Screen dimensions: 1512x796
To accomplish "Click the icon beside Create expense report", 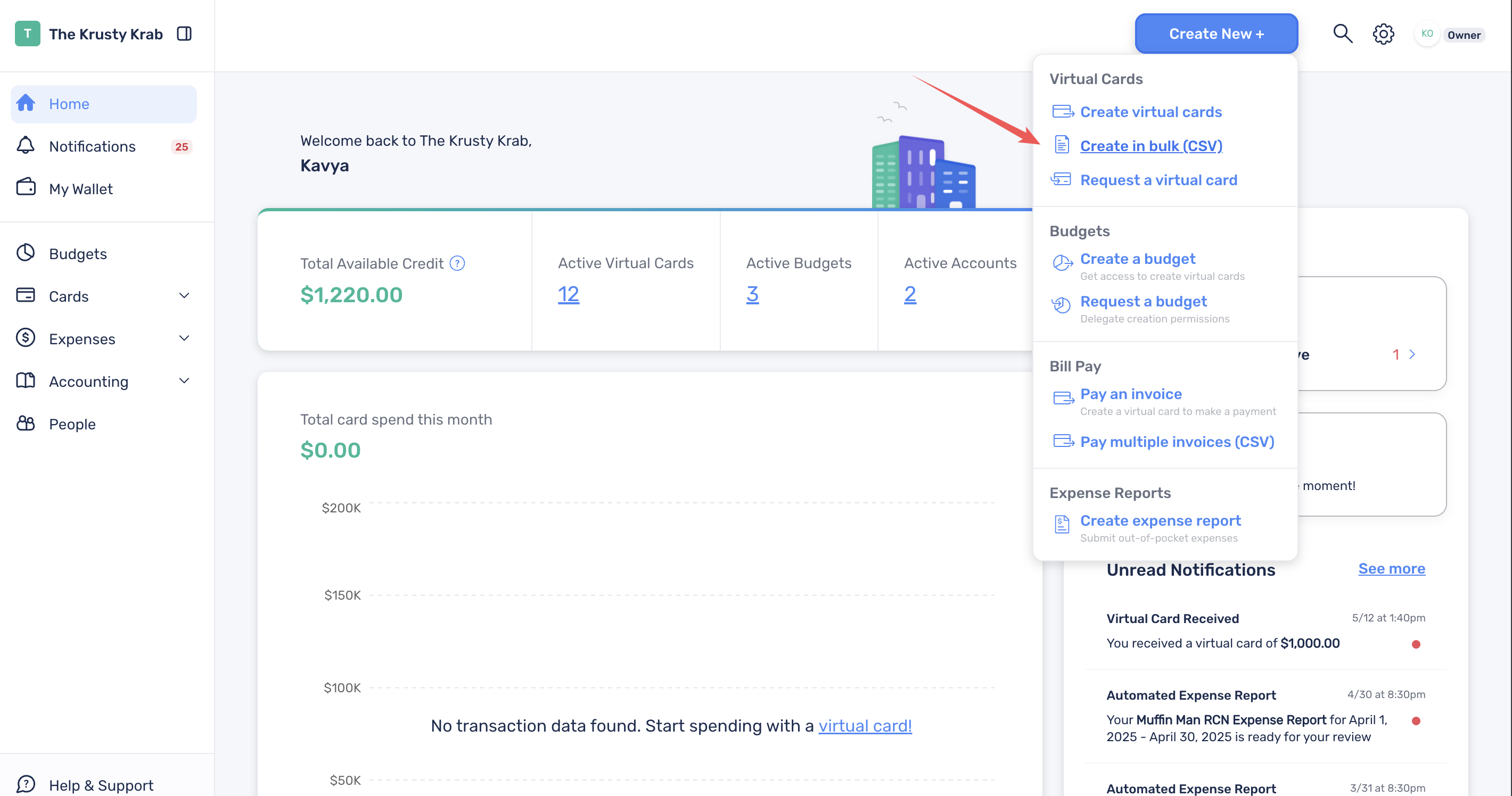I will 1062,525.
